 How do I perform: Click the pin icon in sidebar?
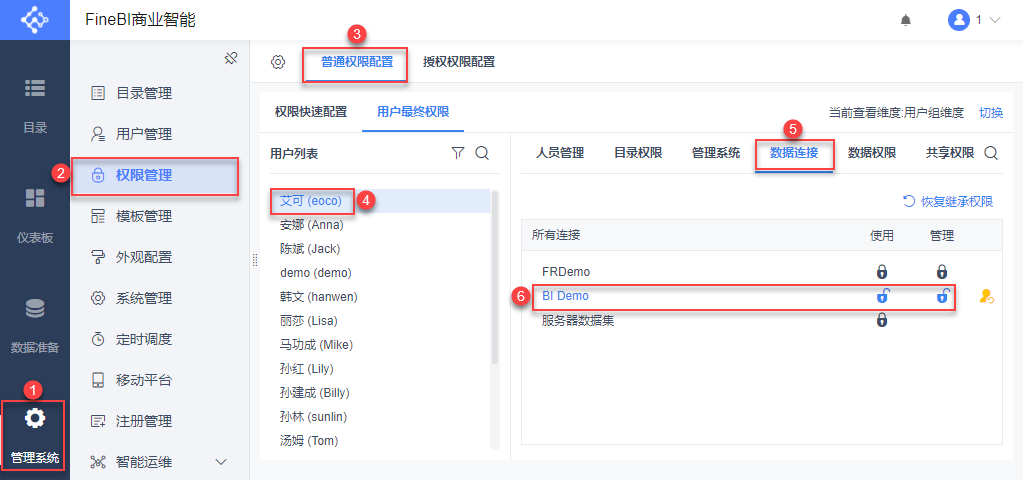[x=230, y=58]
